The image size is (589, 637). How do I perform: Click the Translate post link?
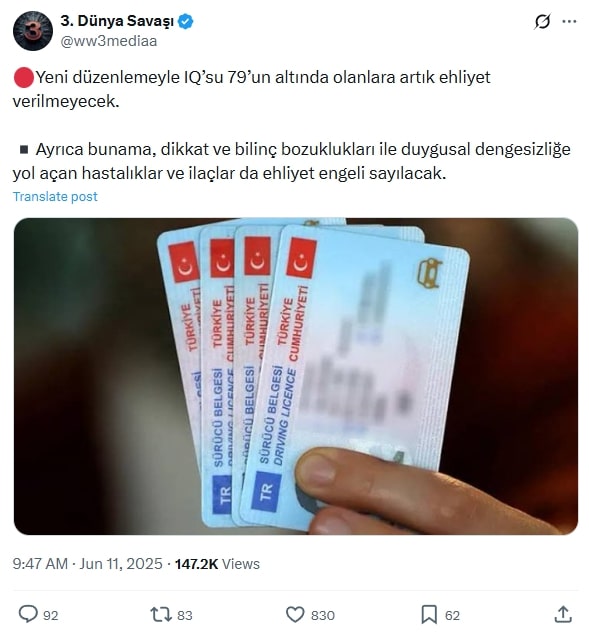coord(55,197)
